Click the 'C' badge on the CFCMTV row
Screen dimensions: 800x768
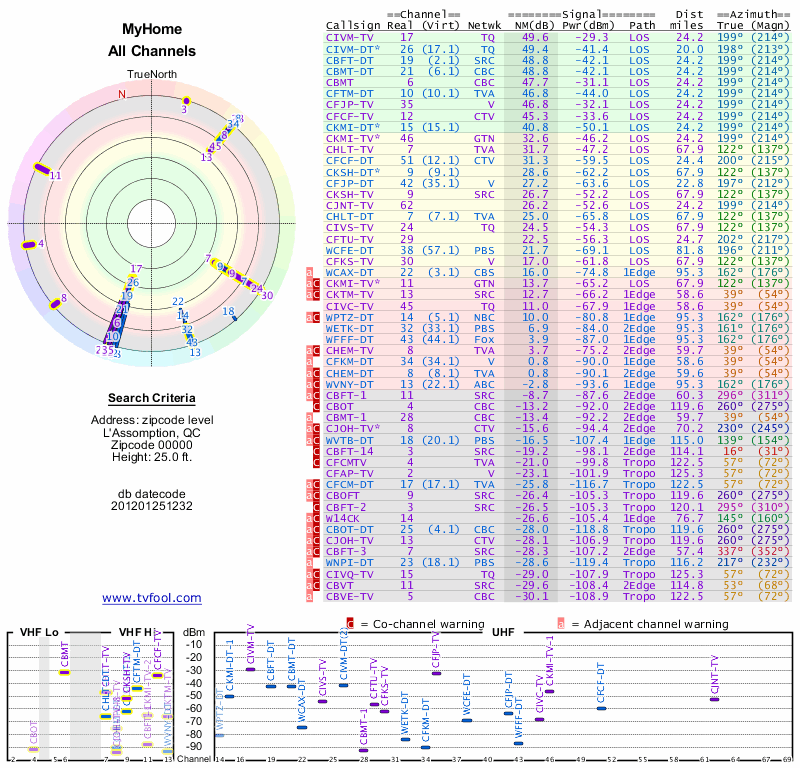click(x=316, y=462)
